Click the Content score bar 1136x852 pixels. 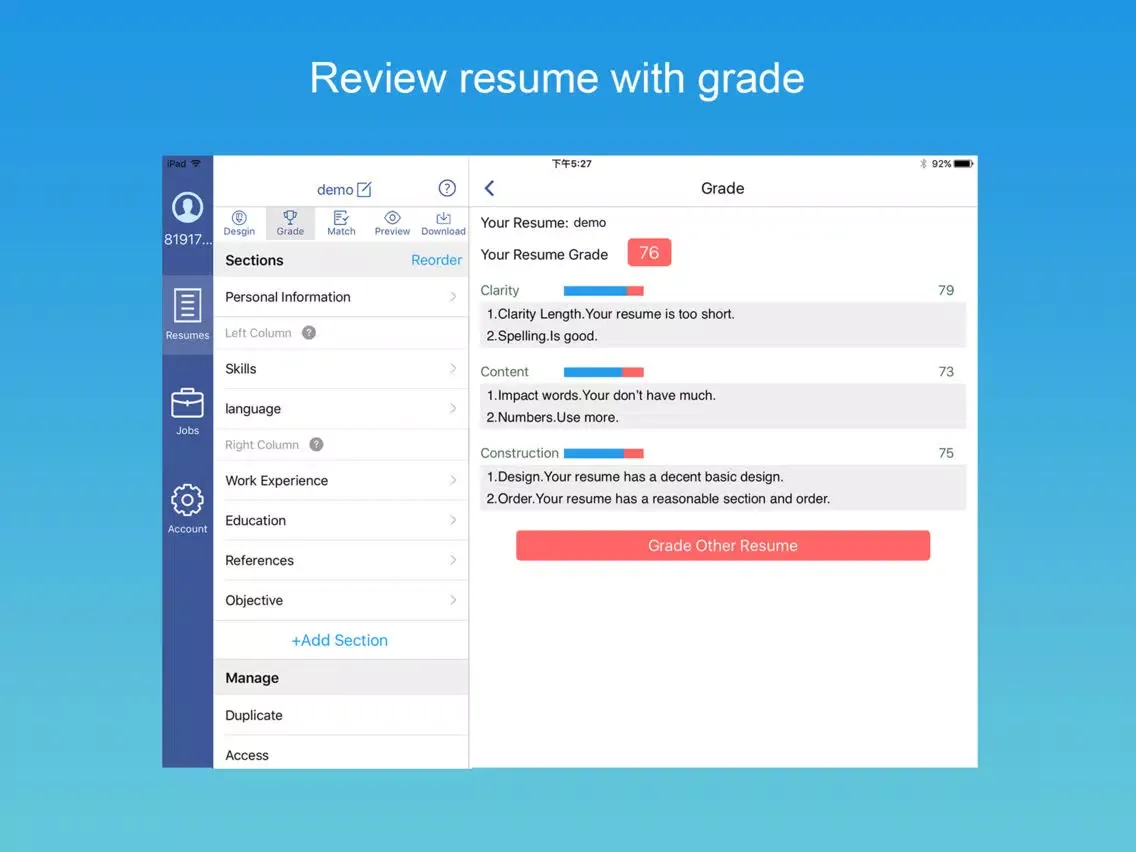click(604, 372)
